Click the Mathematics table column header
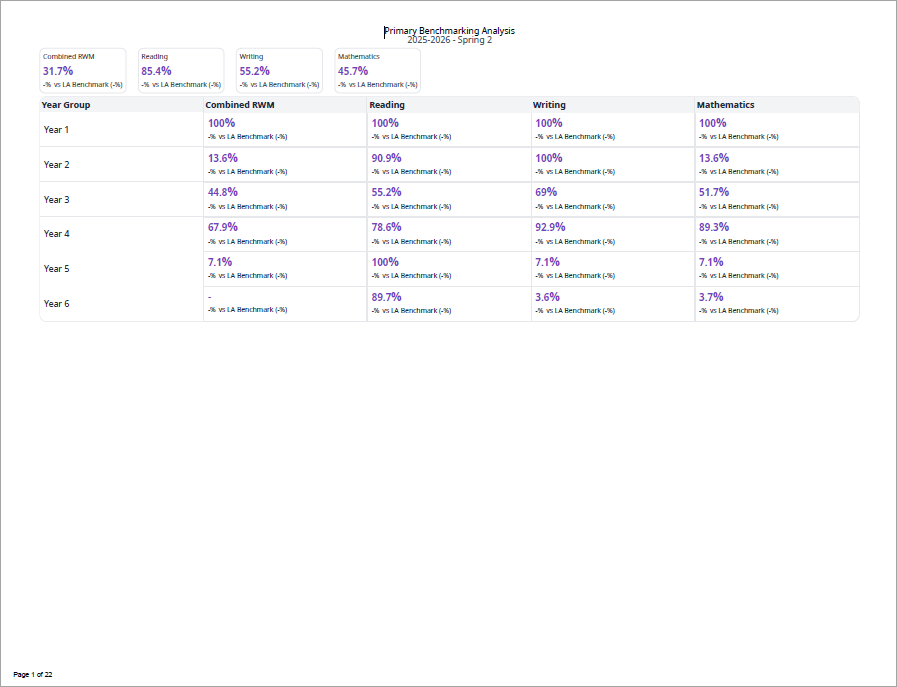 click(x=725, y=105)
